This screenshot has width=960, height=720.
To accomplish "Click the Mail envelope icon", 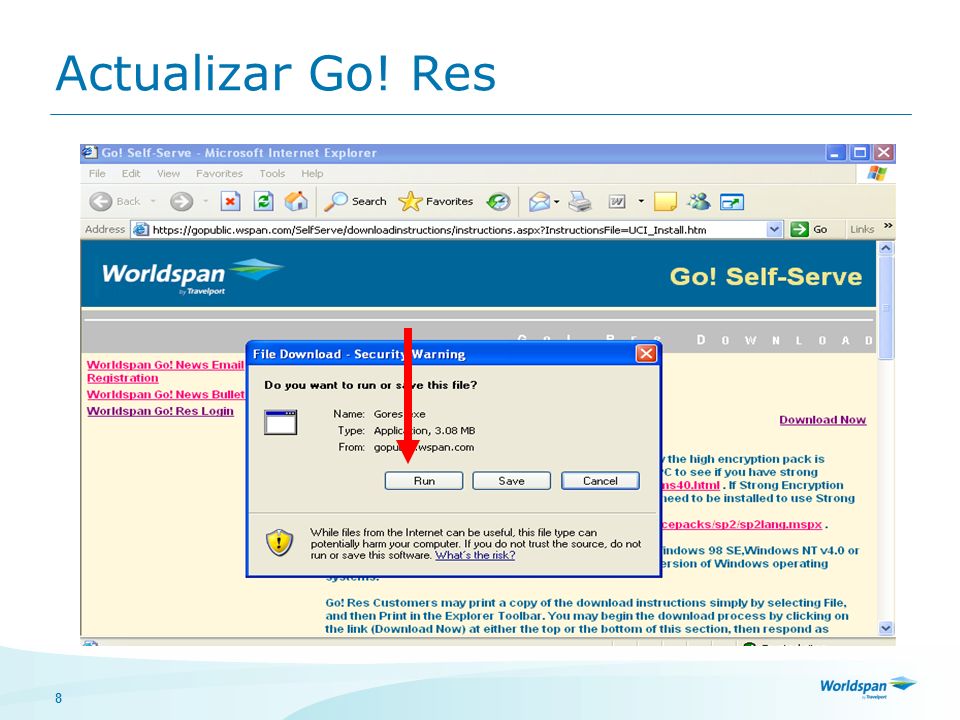I will pos(539,201).
